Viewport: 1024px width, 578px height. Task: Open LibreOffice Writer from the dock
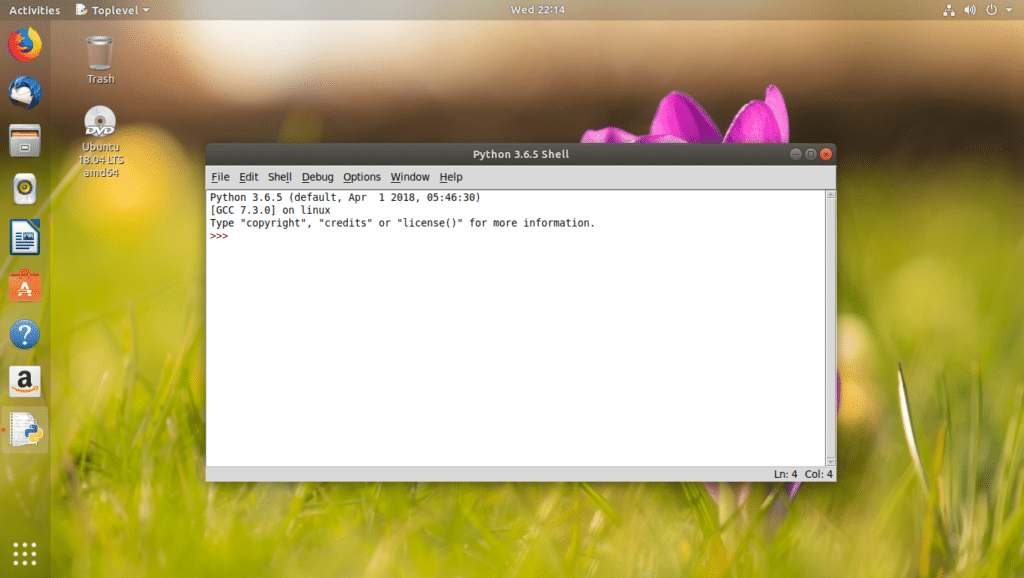(24, 237)
